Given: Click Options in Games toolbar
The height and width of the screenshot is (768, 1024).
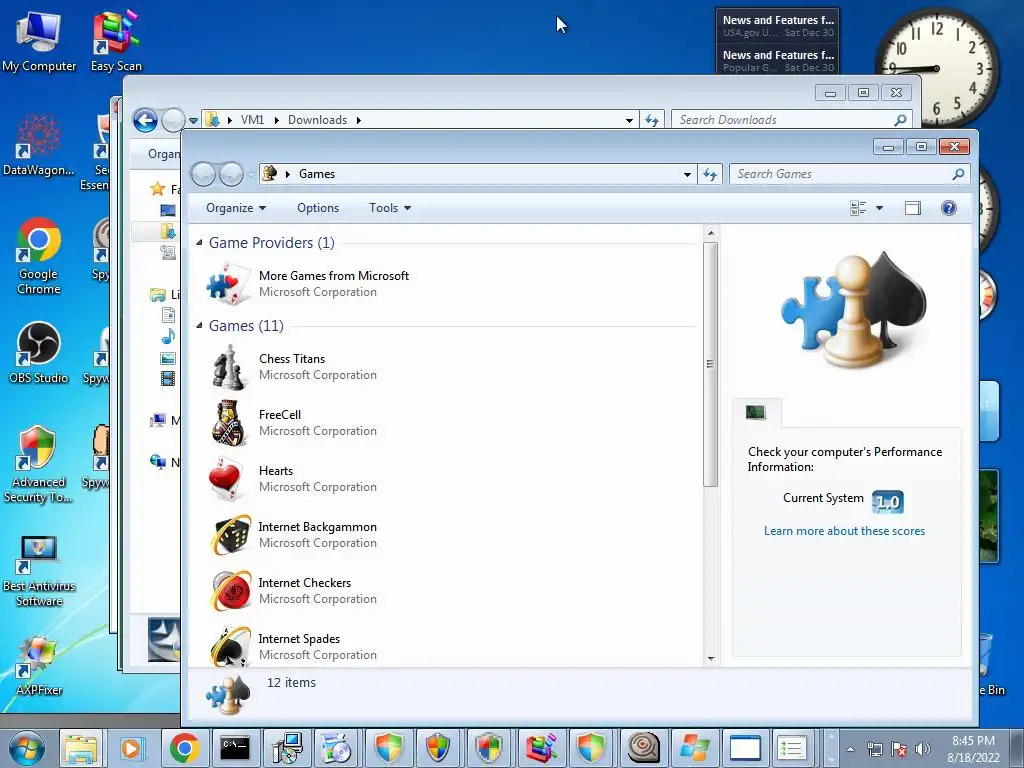Looking at the screenshot, I should (318, 208).
